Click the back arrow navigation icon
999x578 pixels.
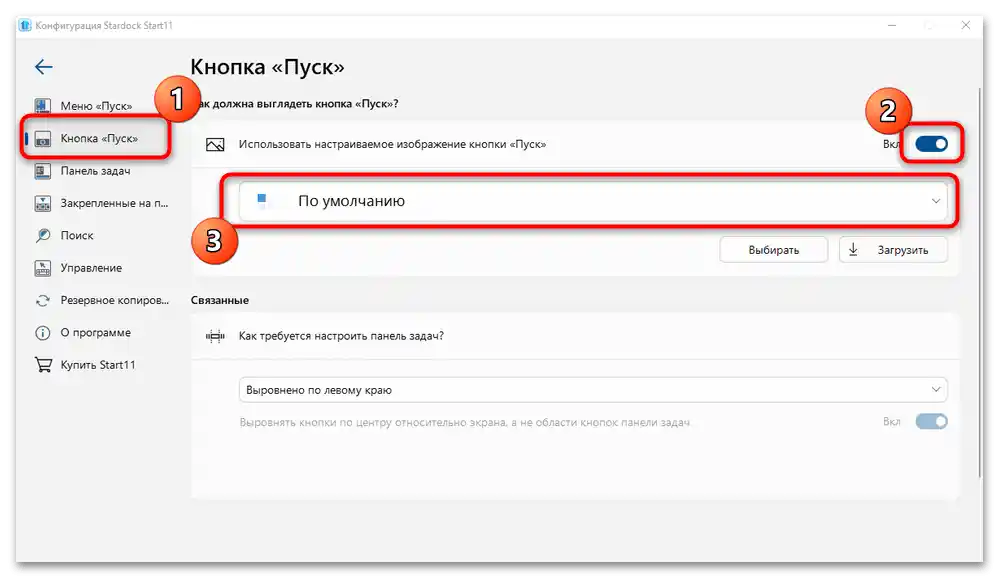[43, 66]
